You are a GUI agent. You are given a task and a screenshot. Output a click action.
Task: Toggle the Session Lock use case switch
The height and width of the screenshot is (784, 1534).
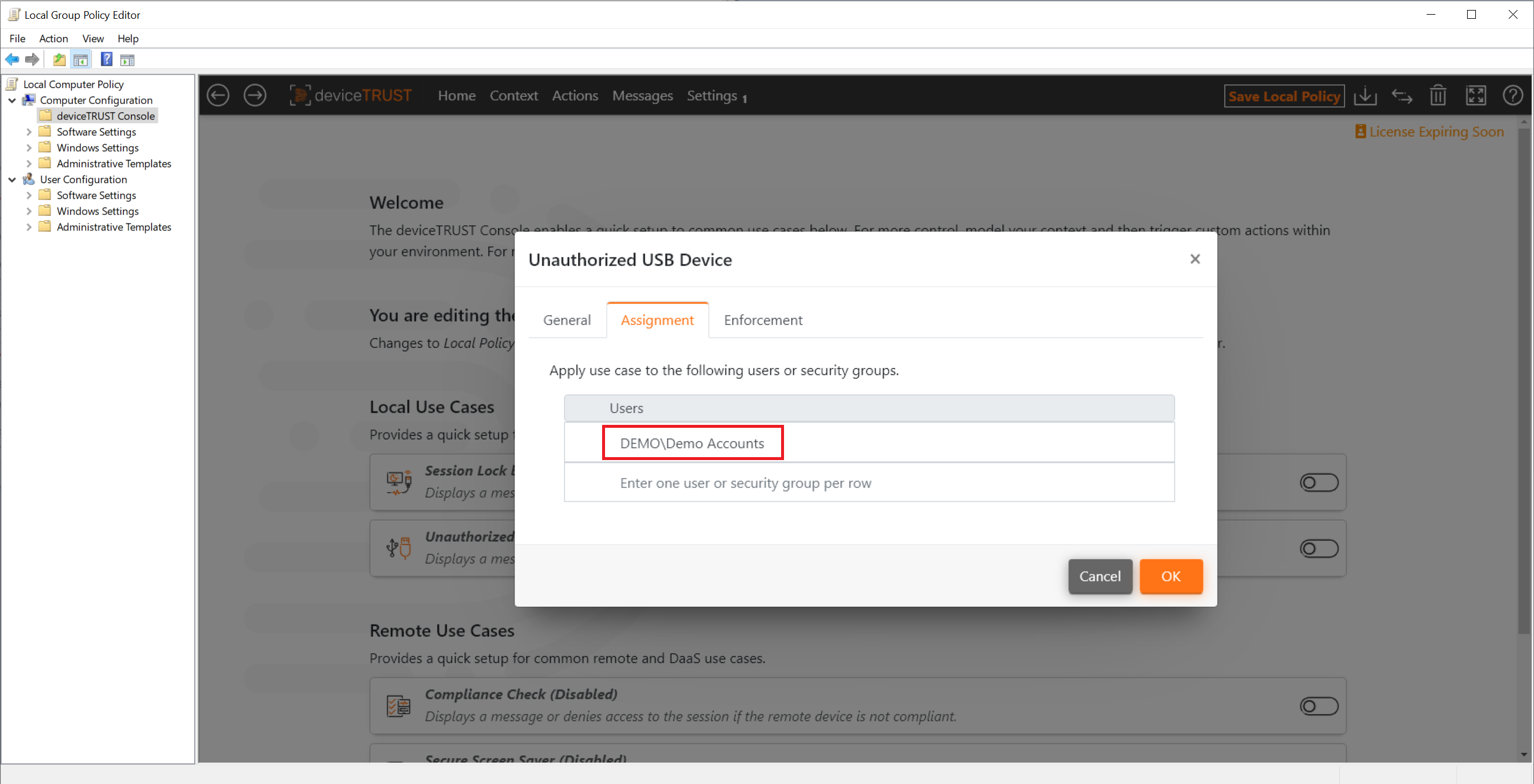click(1319, 482)
